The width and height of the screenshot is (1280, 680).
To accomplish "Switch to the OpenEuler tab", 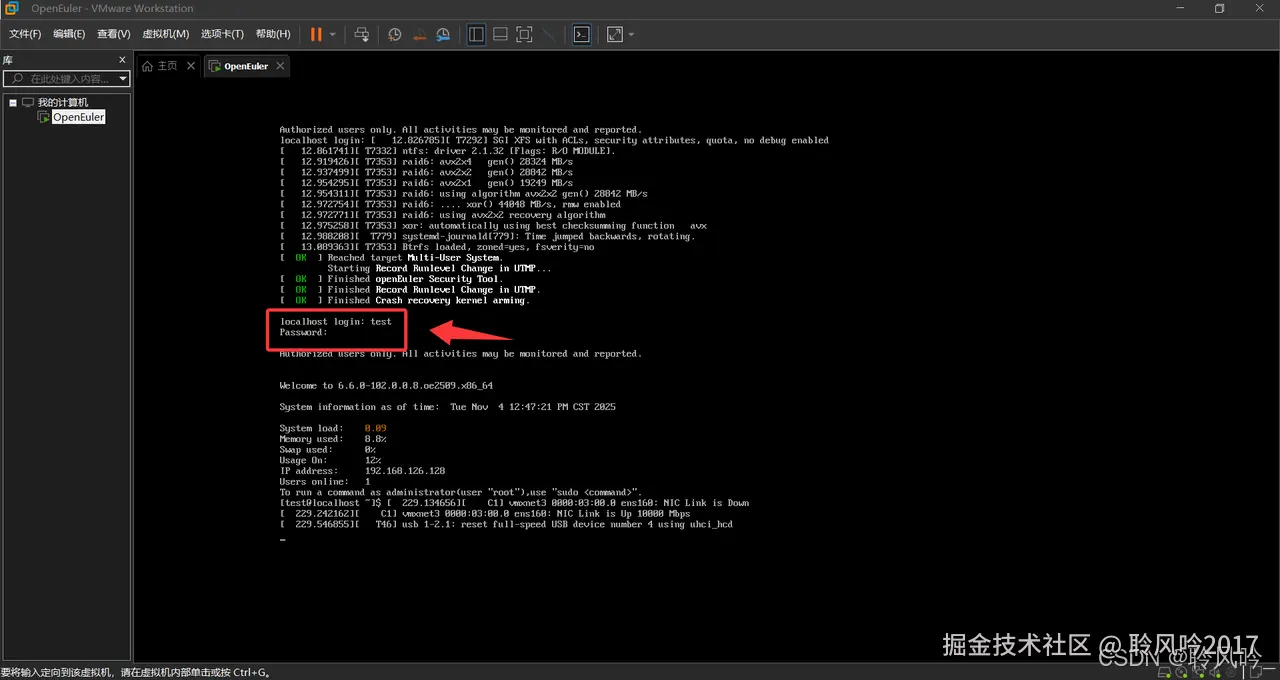I will (246, 66).
